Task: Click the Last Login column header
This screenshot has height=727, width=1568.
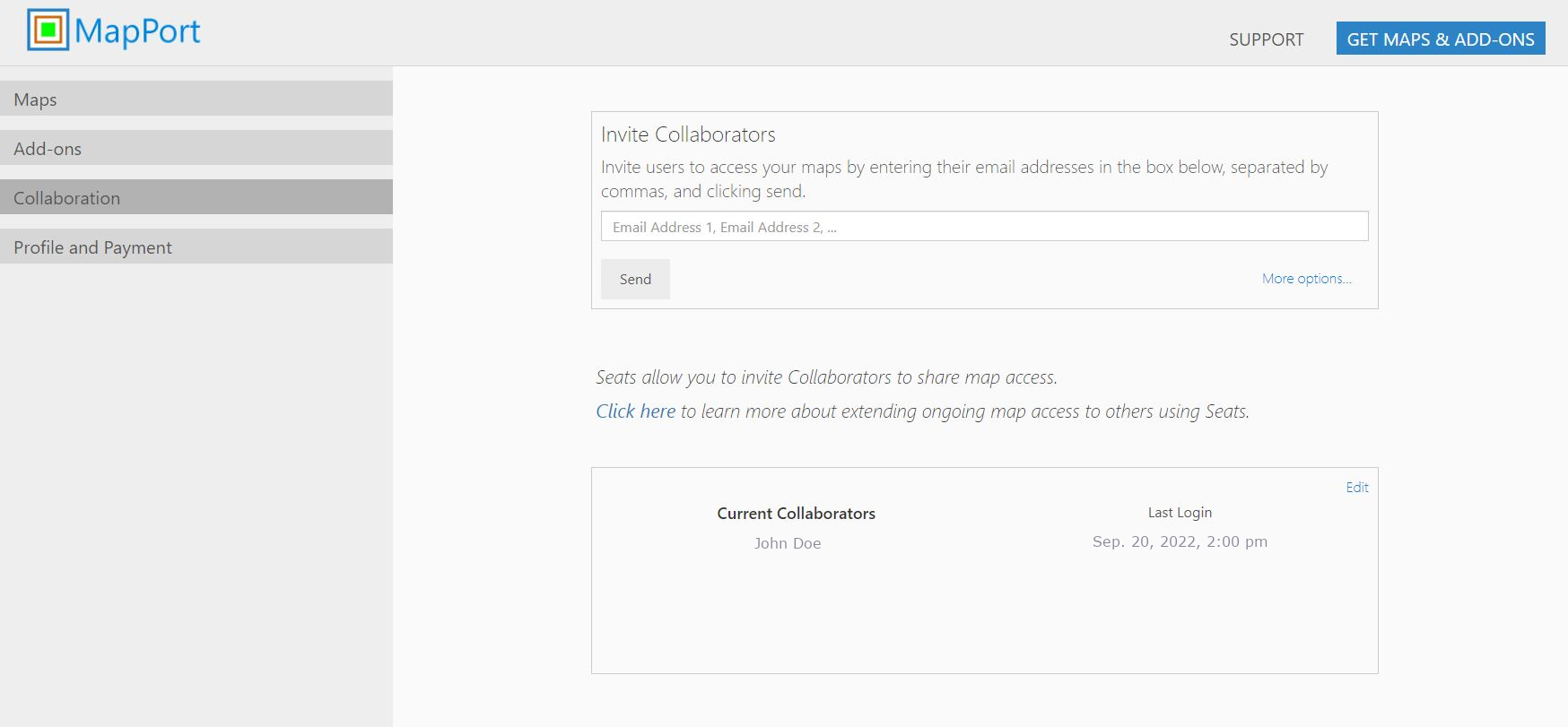Action: [x=1180, y=513]
